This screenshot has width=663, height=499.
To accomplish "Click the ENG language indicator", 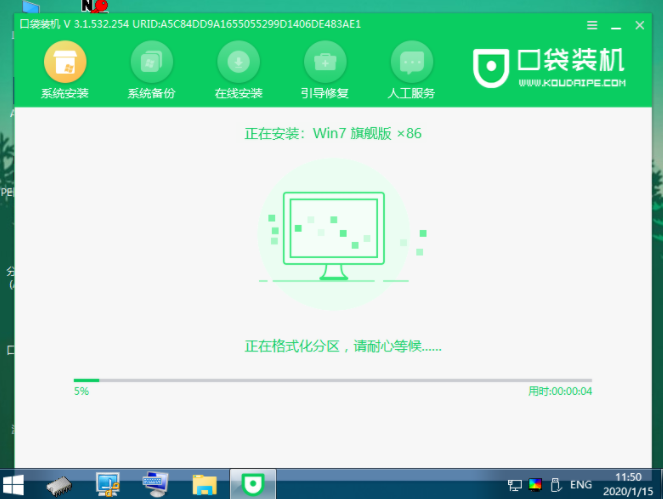I will click(583, 485).
